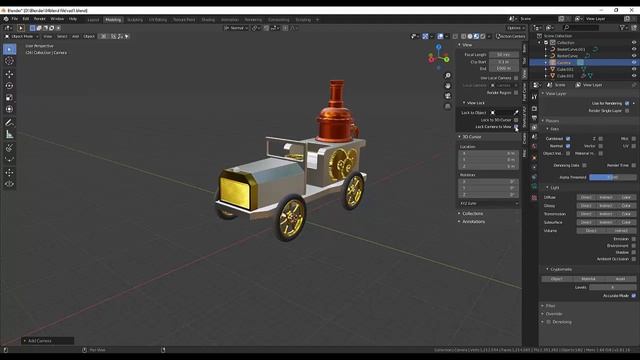Toggle the Combined pass checkbox
This screenshot has width=640, height=360.
(568, 139)
